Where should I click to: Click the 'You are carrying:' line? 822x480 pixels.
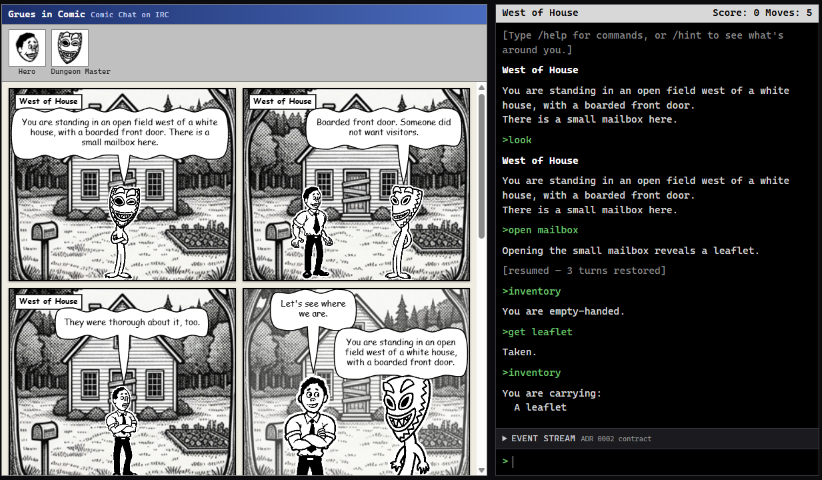[551, 393]
